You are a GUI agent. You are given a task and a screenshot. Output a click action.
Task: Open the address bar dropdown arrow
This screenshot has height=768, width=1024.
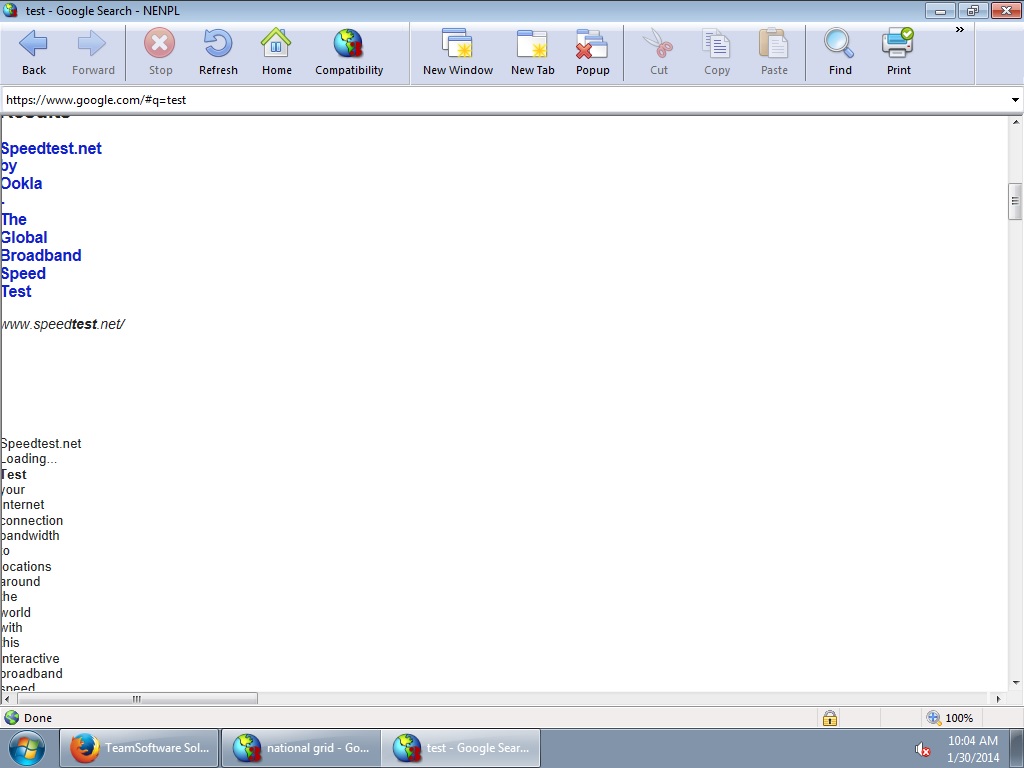pyautogui.click(x=1015, y=100)
